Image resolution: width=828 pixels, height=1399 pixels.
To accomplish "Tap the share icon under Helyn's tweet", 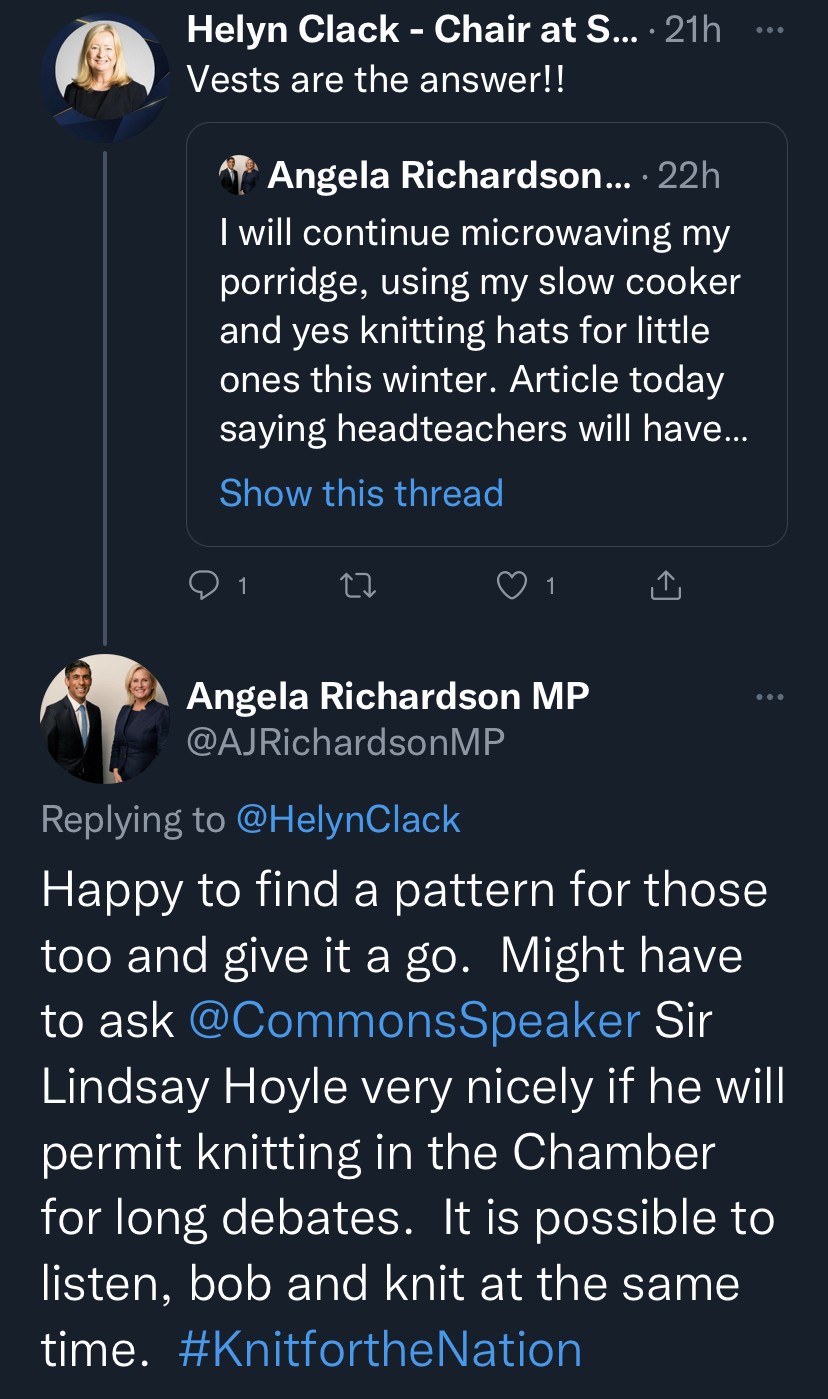I will pos(665,587).
